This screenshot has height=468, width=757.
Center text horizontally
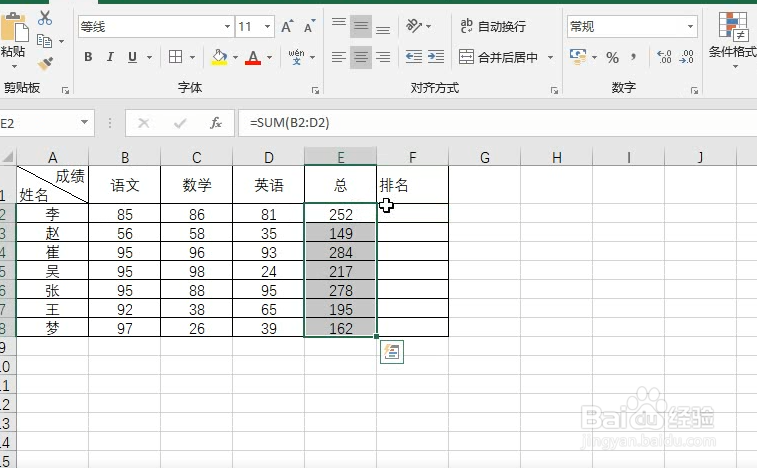click(361, 57)
